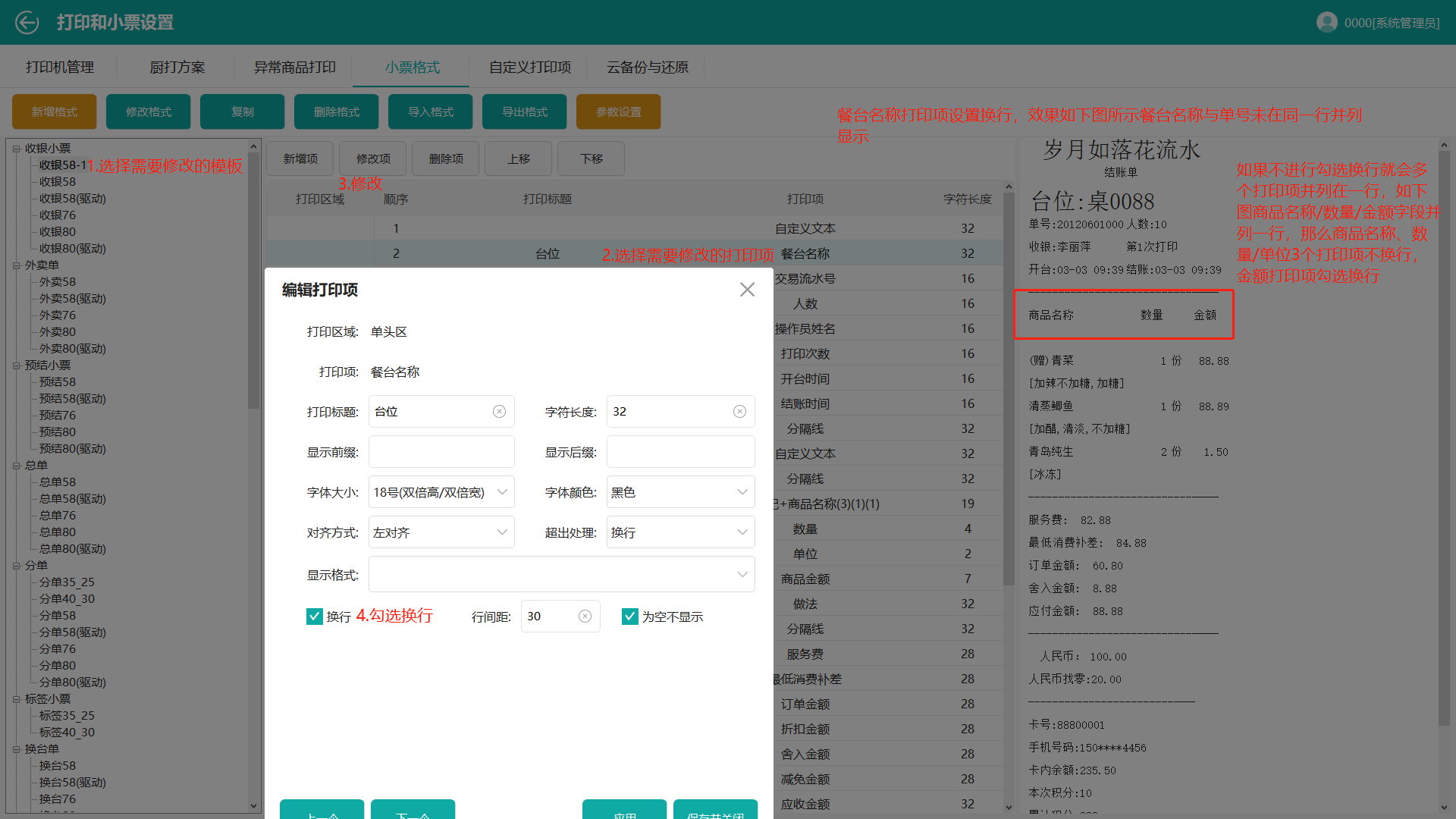Select 收银58(驱动) in the template tree
Screen dimensions: 1456x819
click(73, 199)
